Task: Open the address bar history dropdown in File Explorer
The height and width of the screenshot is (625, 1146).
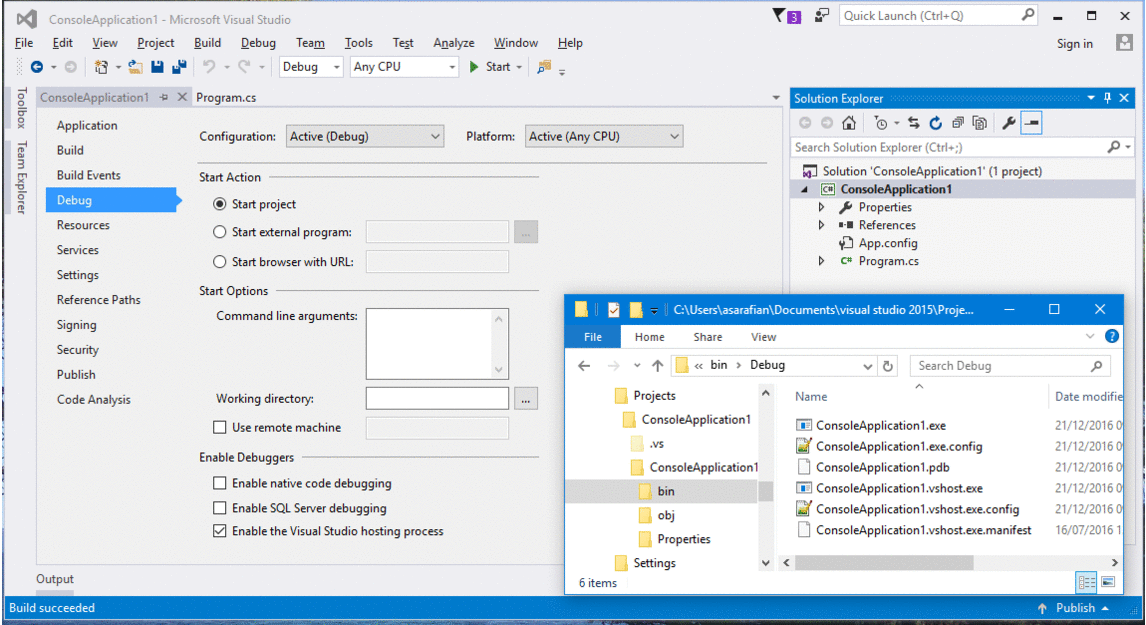Action: pos(868,366)
